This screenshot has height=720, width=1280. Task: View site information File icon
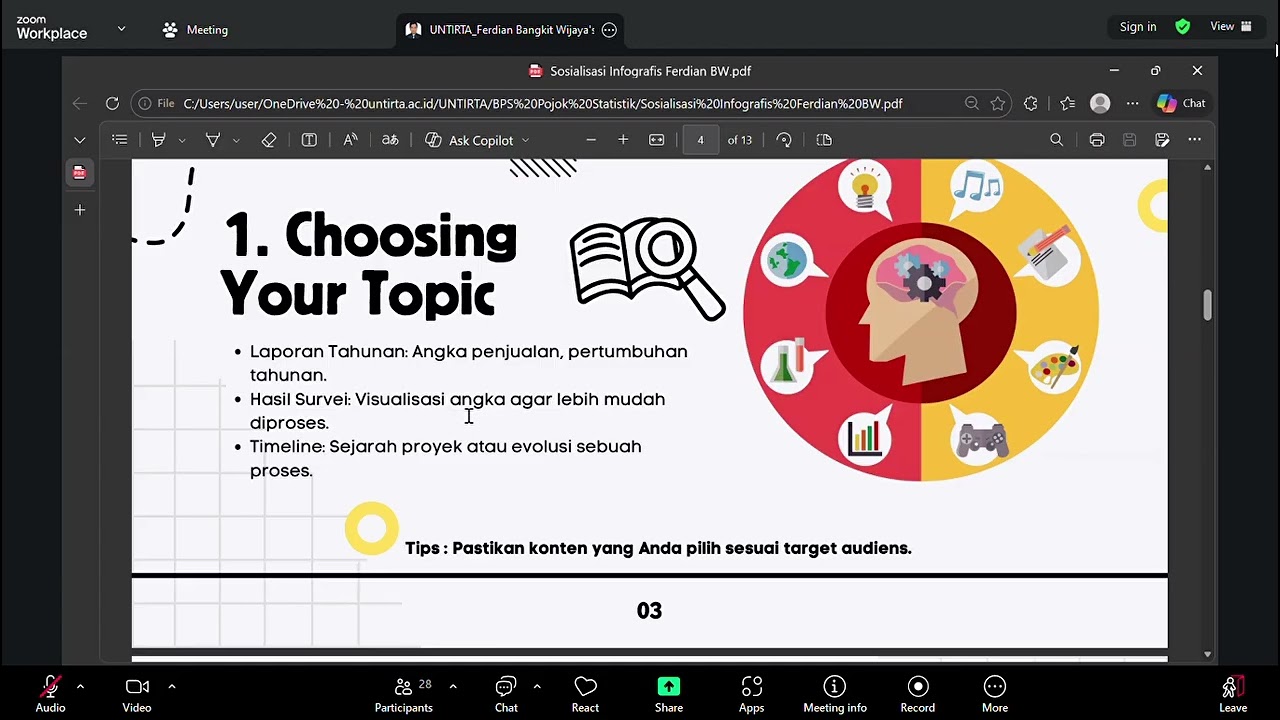[x=156, y=103]
